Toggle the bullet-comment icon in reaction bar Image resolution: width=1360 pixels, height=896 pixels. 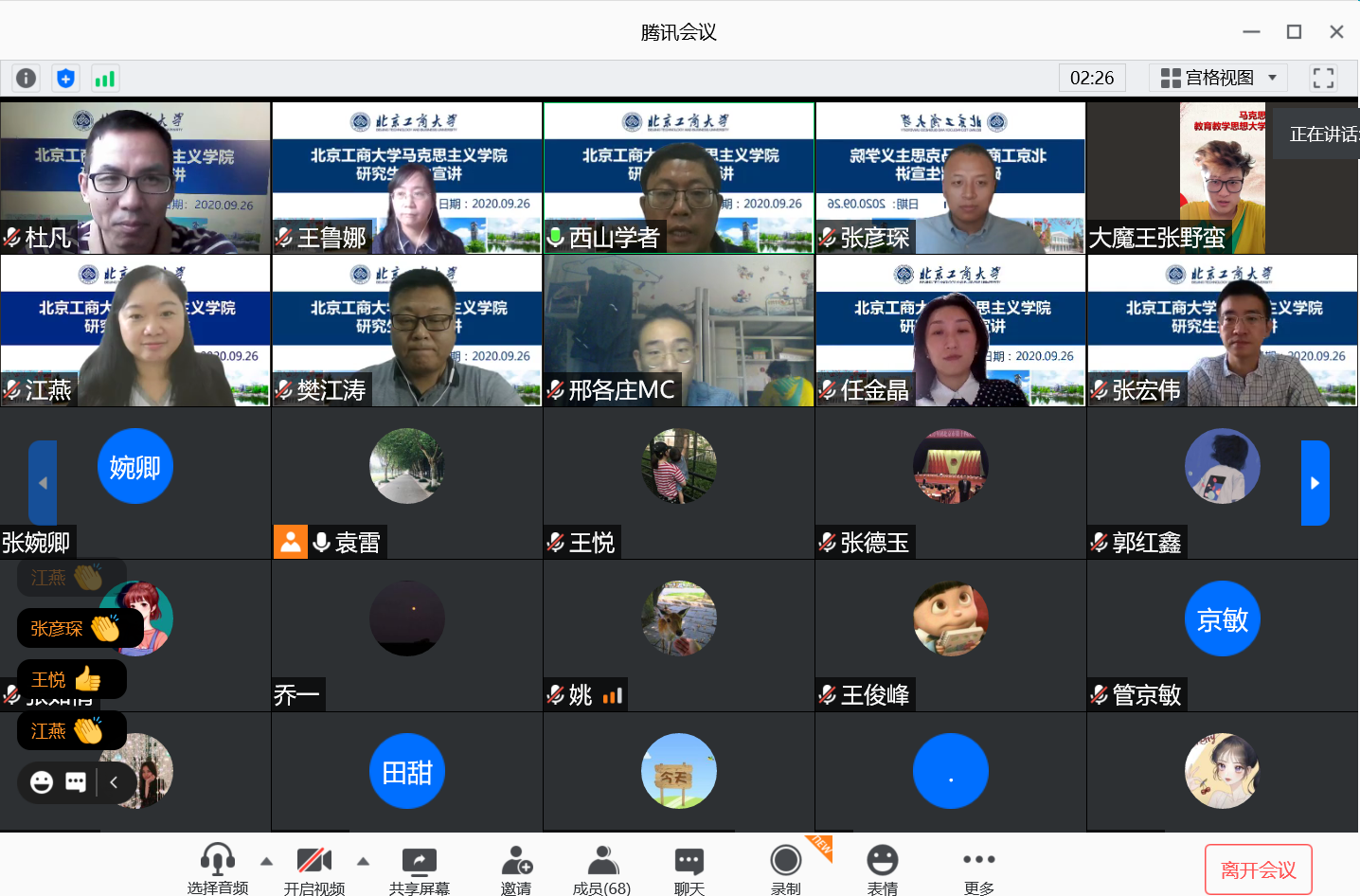tap(76, 781)
